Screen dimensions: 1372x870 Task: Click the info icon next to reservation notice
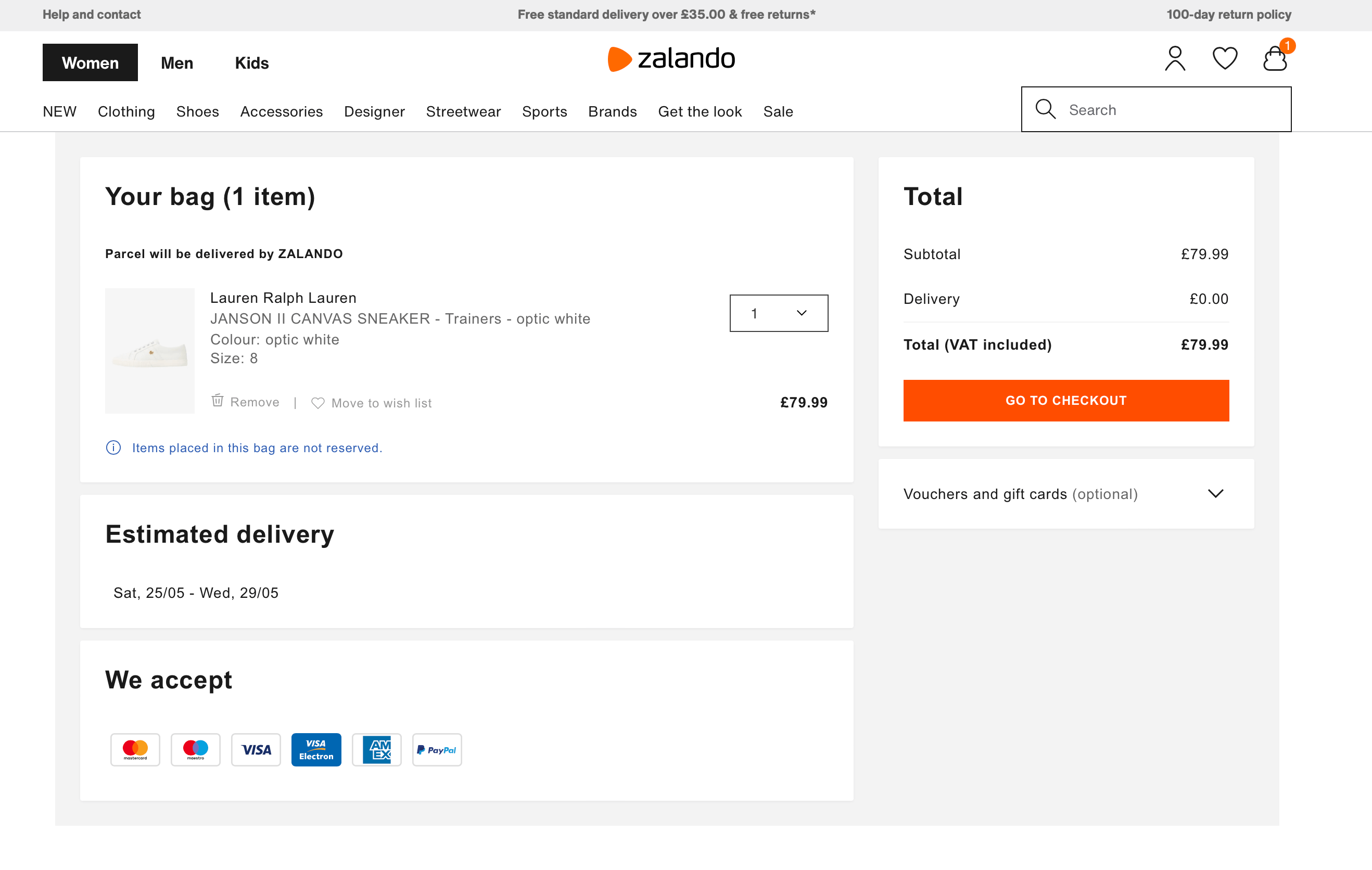[x=113, y=448]
